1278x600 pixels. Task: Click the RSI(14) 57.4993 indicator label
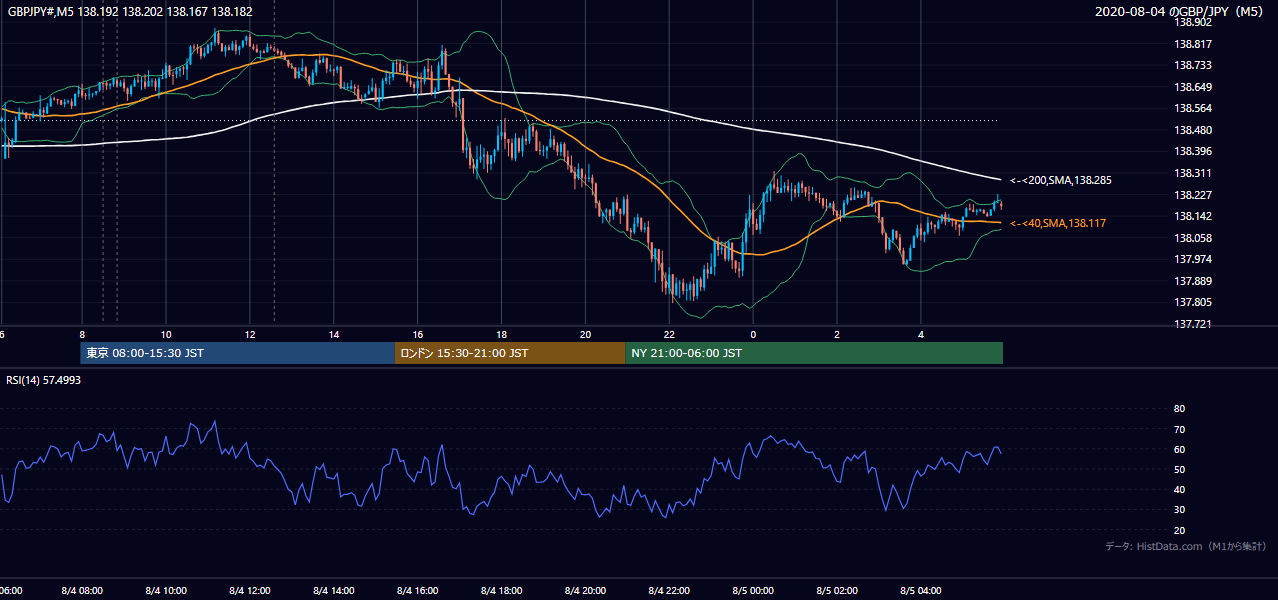(44, 380)
